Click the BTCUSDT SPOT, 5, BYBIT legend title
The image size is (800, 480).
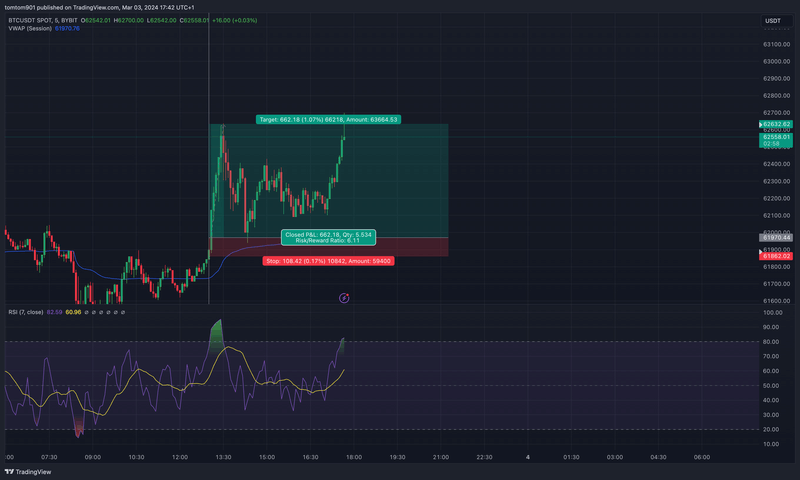pos(43,20)
